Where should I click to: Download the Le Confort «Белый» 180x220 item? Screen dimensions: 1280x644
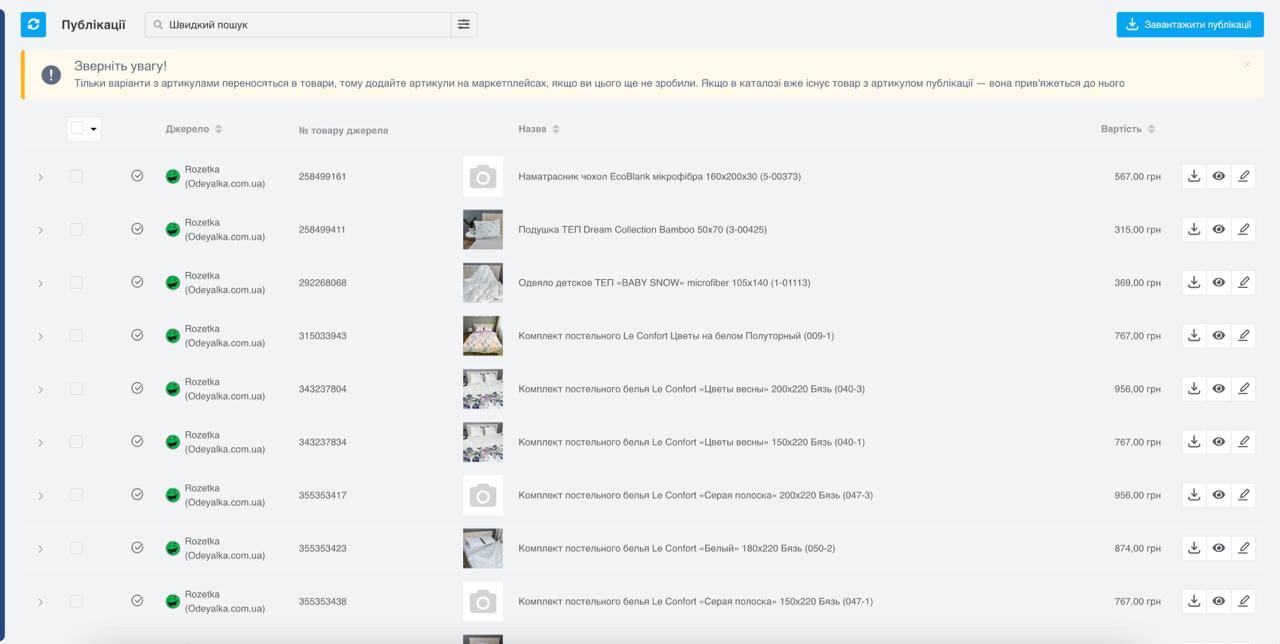pos(1194,548)
